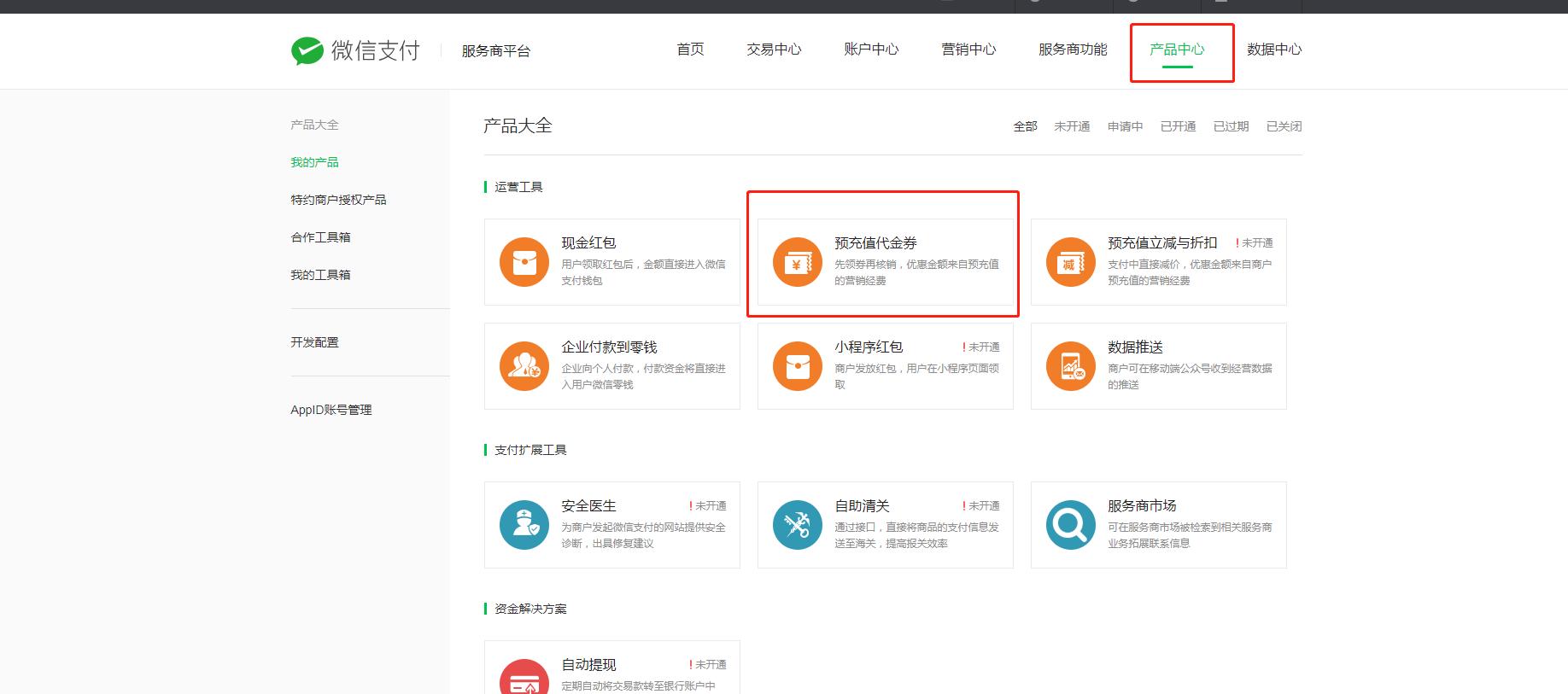This screenshot has width=1568, height=694.
Task: Click the 服务商市场 description text
Action: 1190,535
